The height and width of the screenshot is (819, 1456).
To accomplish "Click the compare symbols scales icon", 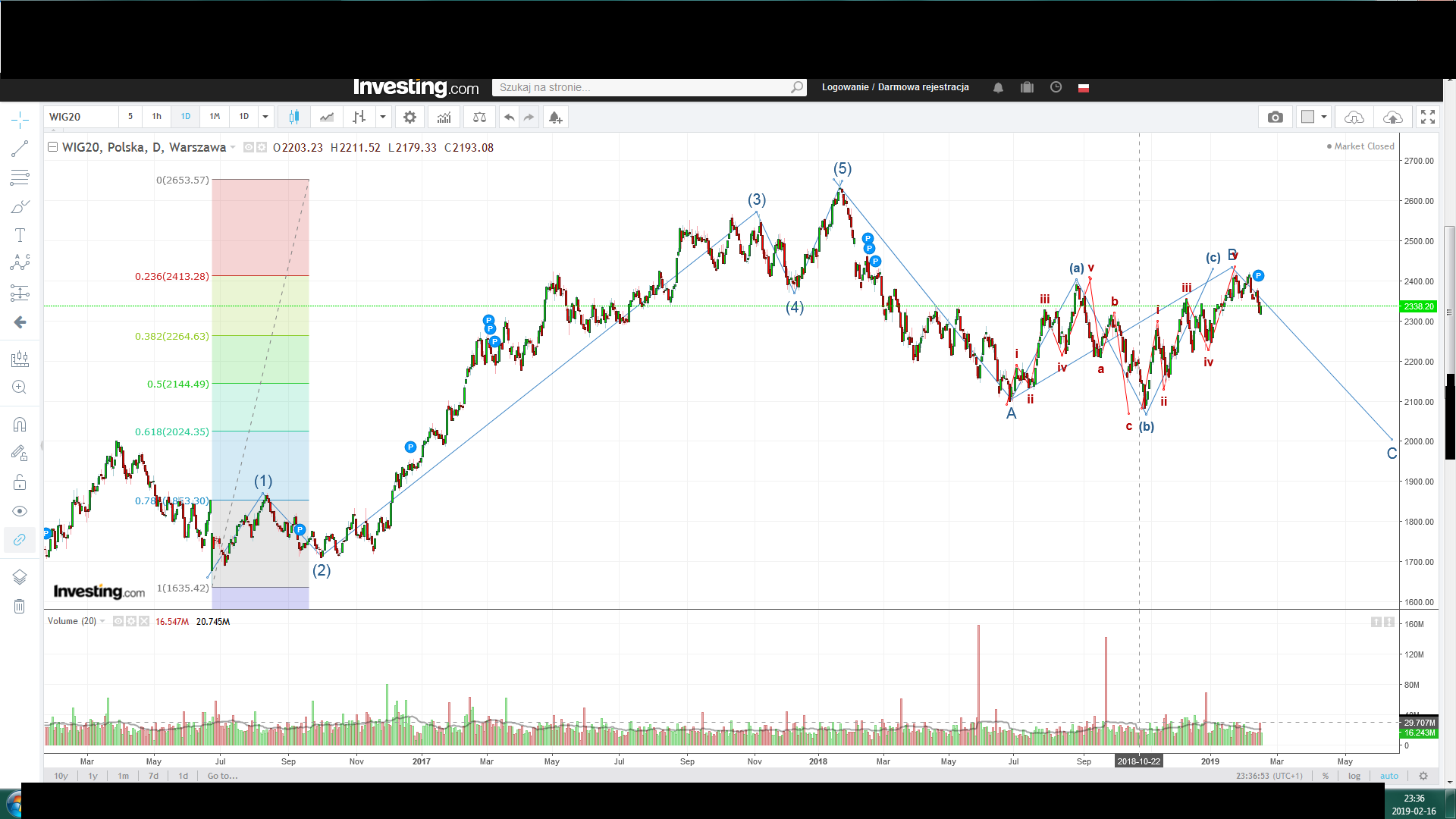I will coord(479,117).
